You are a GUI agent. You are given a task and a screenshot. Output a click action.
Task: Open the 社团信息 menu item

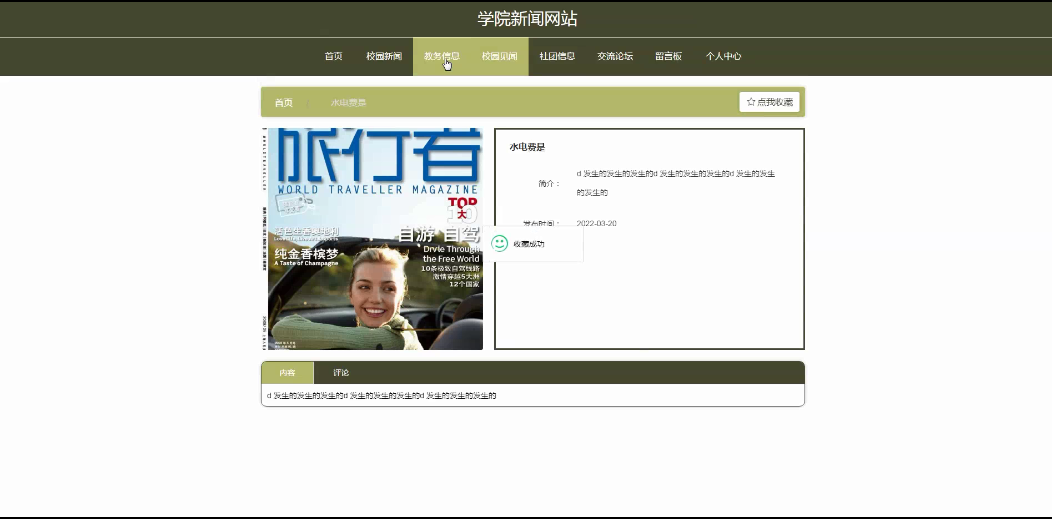(x=557, y=56)
